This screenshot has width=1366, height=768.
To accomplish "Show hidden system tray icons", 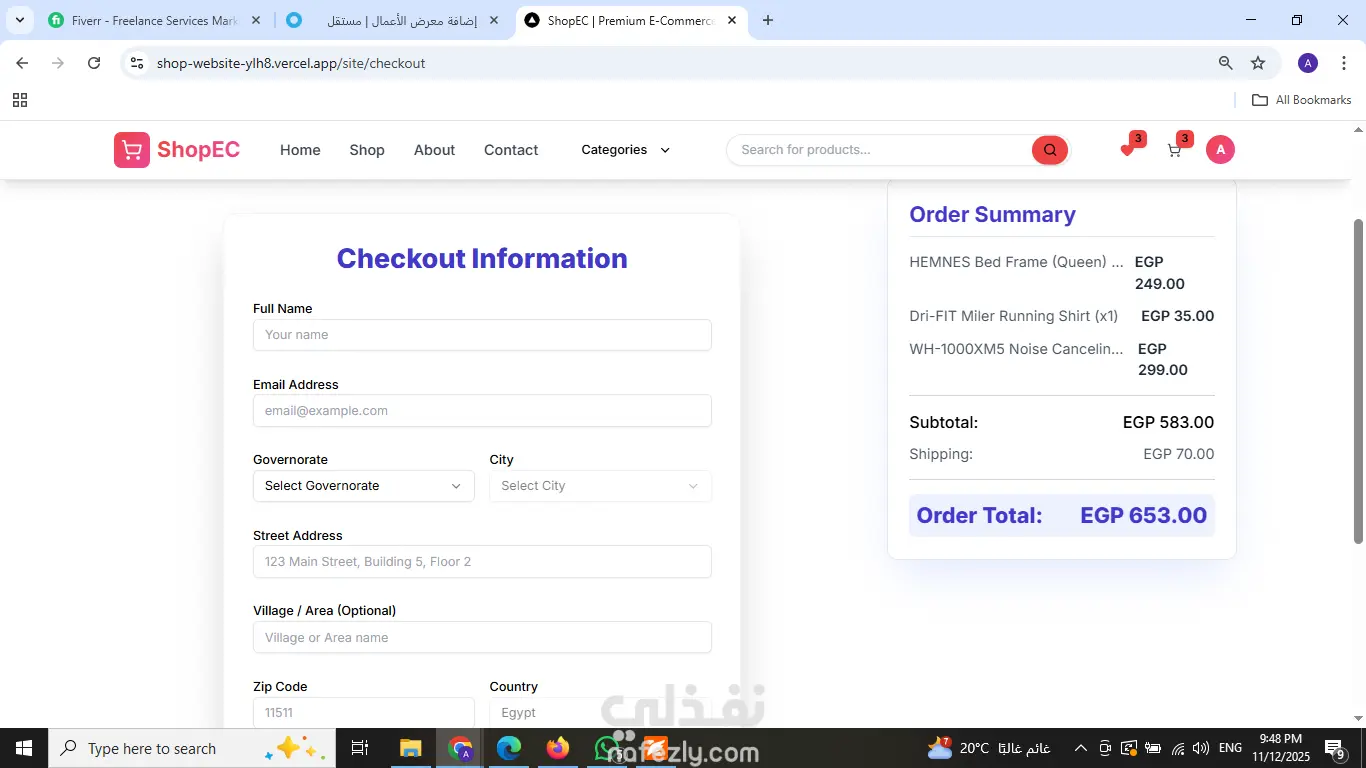I will point(1080,748).
